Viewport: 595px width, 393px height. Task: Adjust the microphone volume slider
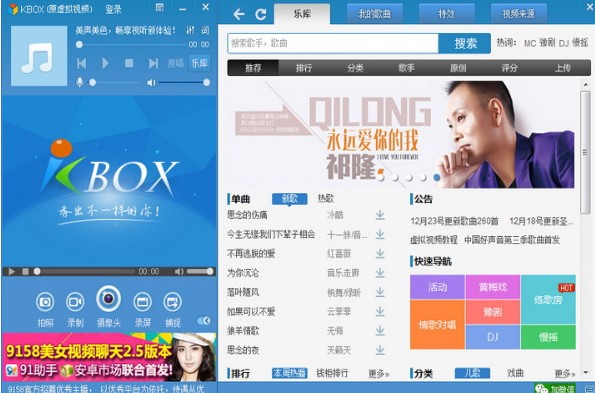113,82
